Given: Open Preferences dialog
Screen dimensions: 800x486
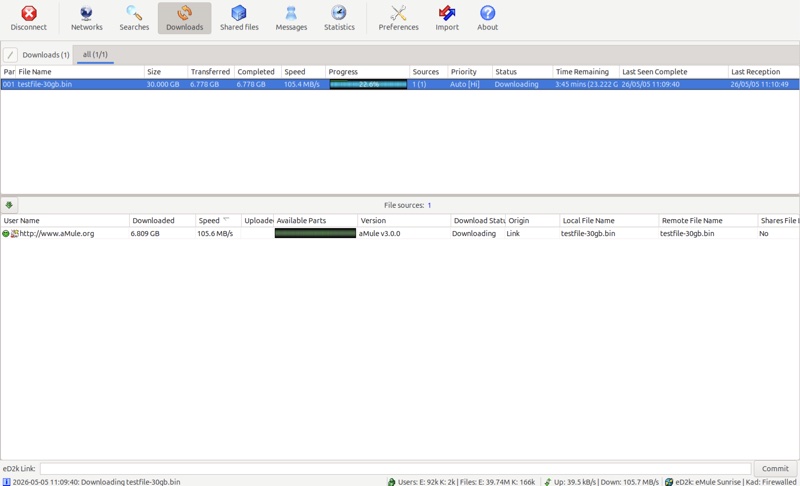Looking at the screenshot, I should click(398, 18).
